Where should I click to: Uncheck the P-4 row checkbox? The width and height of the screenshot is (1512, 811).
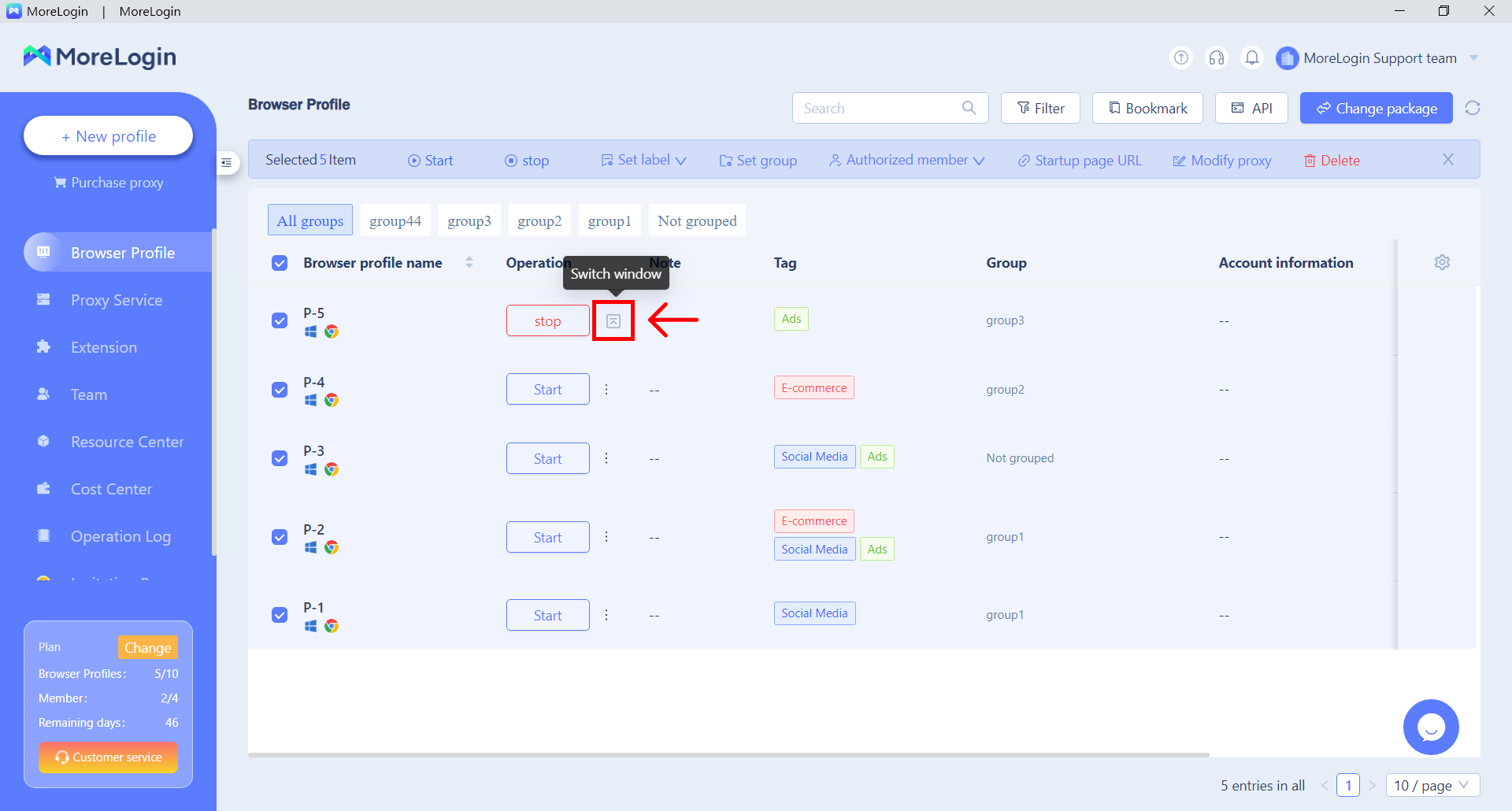(x=280, y=390)
